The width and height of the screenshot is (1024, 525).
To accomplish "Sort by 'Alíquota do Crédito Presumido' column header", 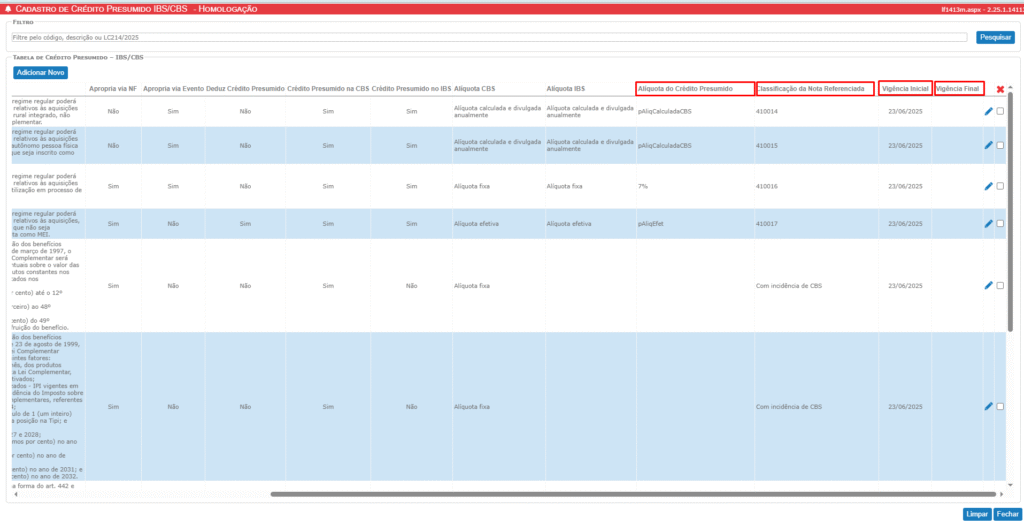I will [x=694, y=89].
